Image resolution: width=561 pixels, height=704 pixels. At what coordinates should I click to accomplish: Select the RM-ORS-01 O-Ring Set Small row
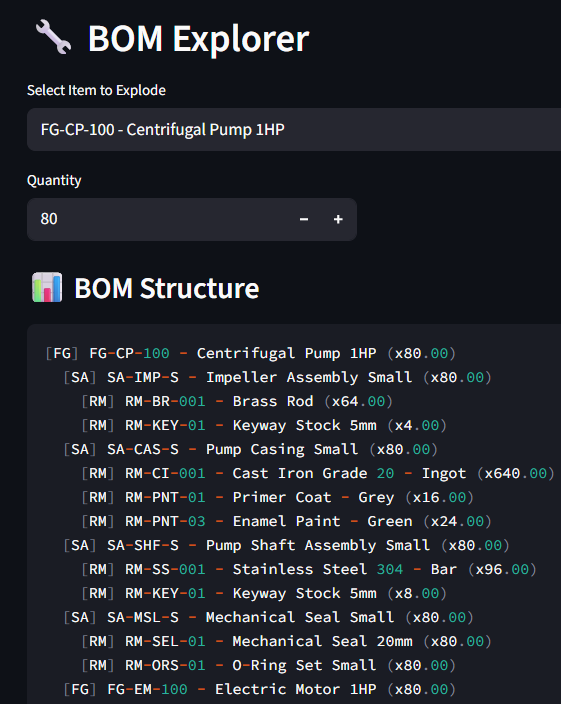click(268, 665)
